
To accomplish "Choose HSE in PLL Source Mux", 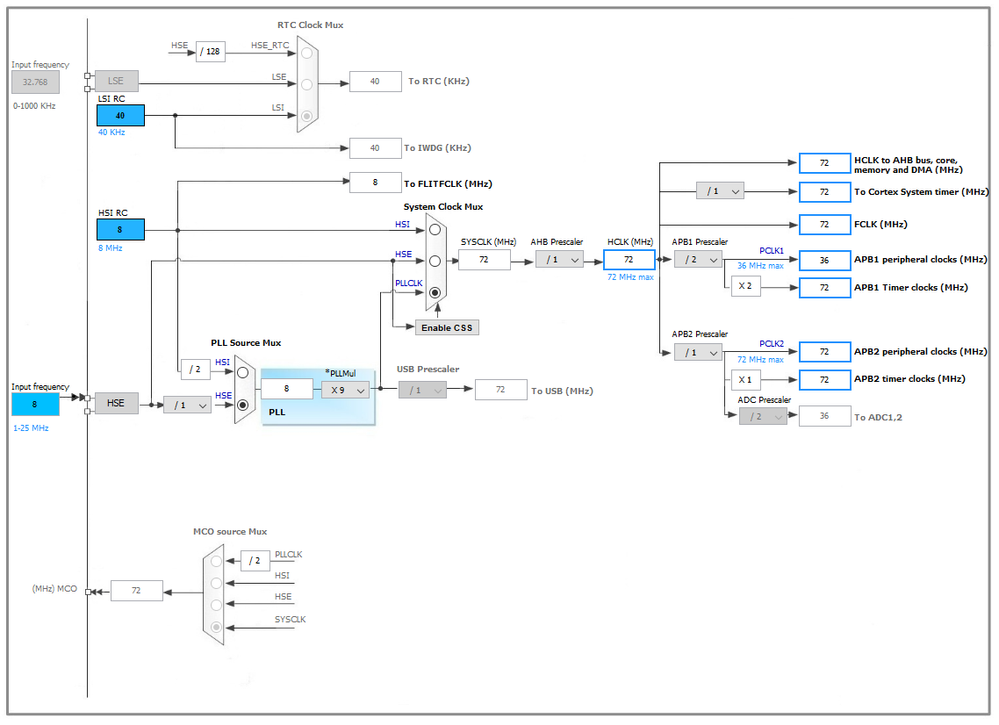I will click(243, 405).
